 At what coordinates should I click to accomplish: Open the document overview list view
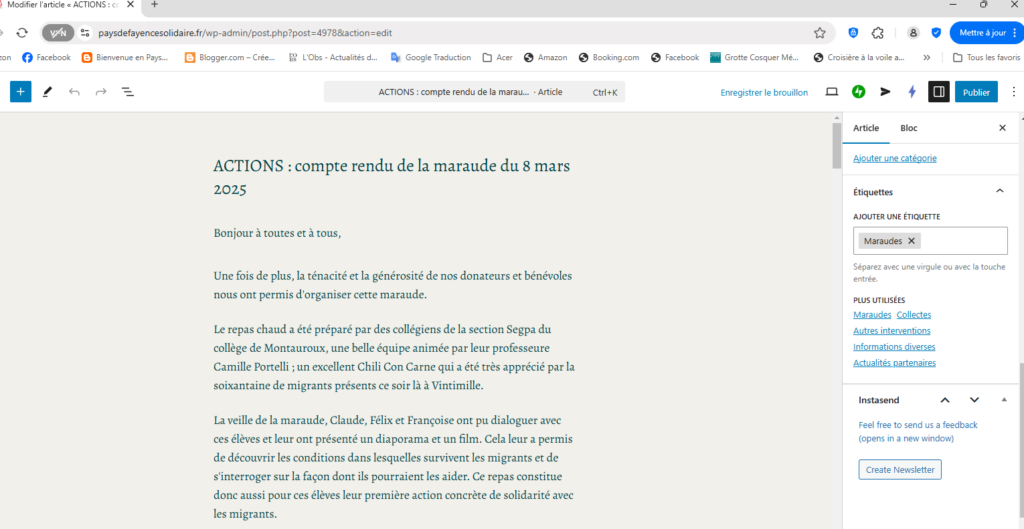(128, 92)
